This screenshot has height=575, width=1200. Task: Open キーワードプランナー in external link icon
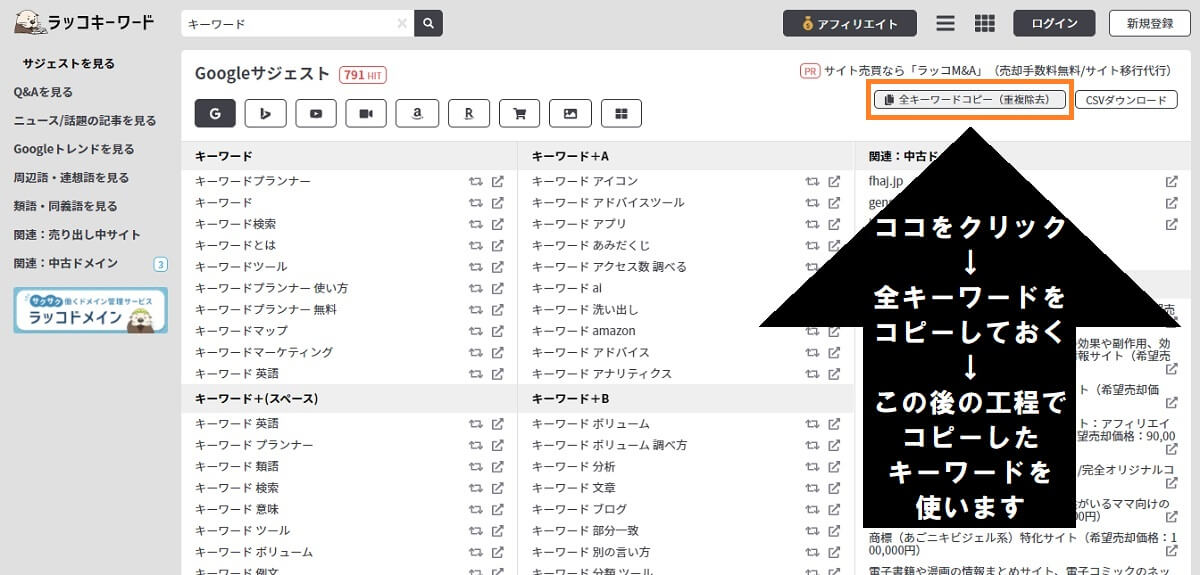point(497,181)
